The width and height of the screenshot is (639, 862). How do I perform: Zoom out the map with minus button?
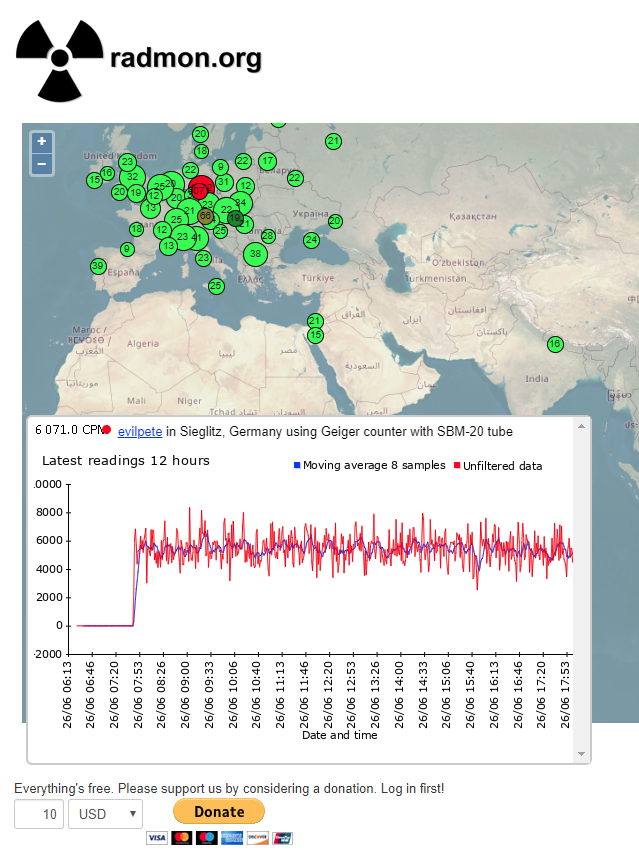point(42,164)
